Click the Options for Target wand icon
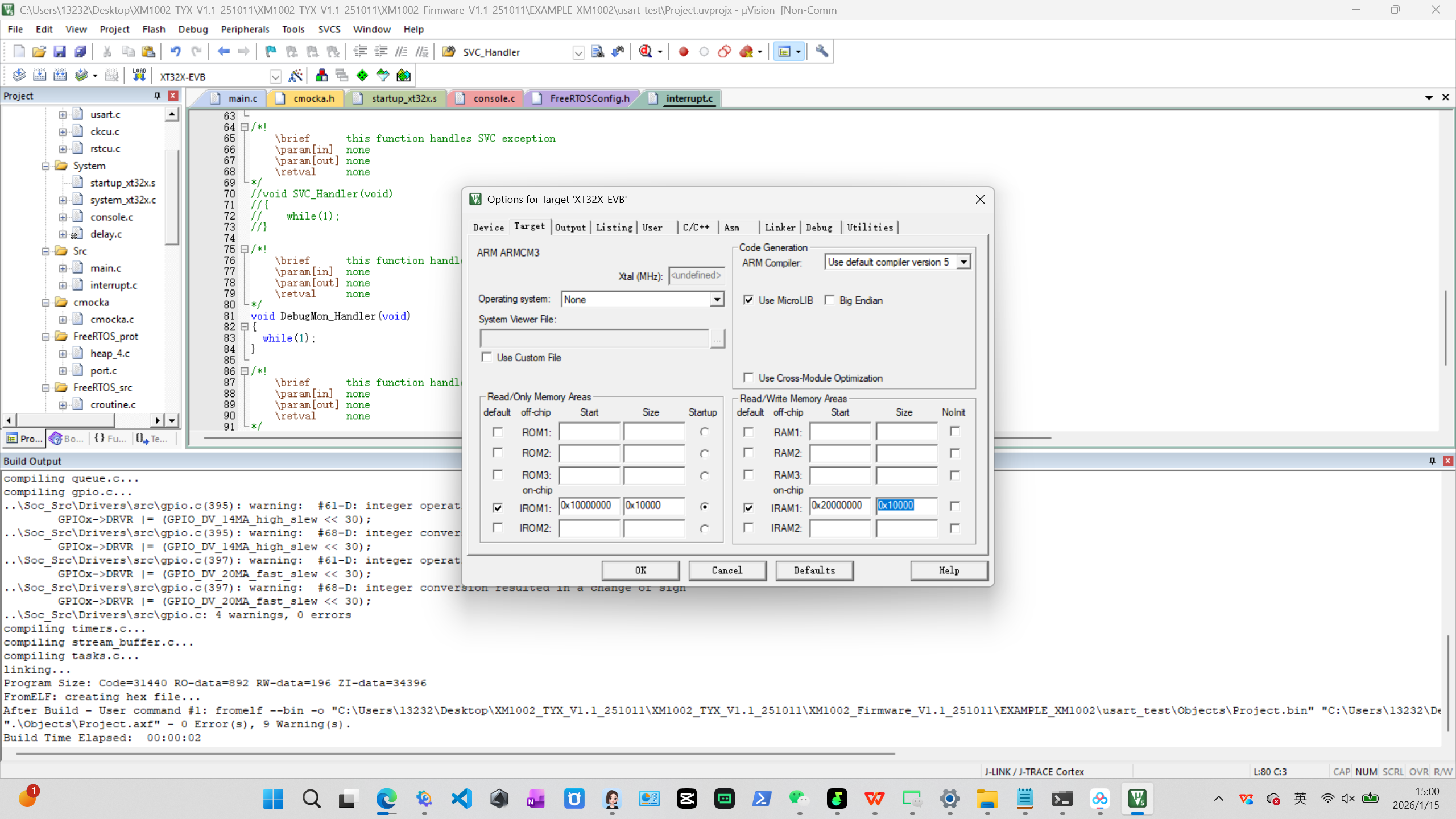1456x819 pixels. pos(295,76)
